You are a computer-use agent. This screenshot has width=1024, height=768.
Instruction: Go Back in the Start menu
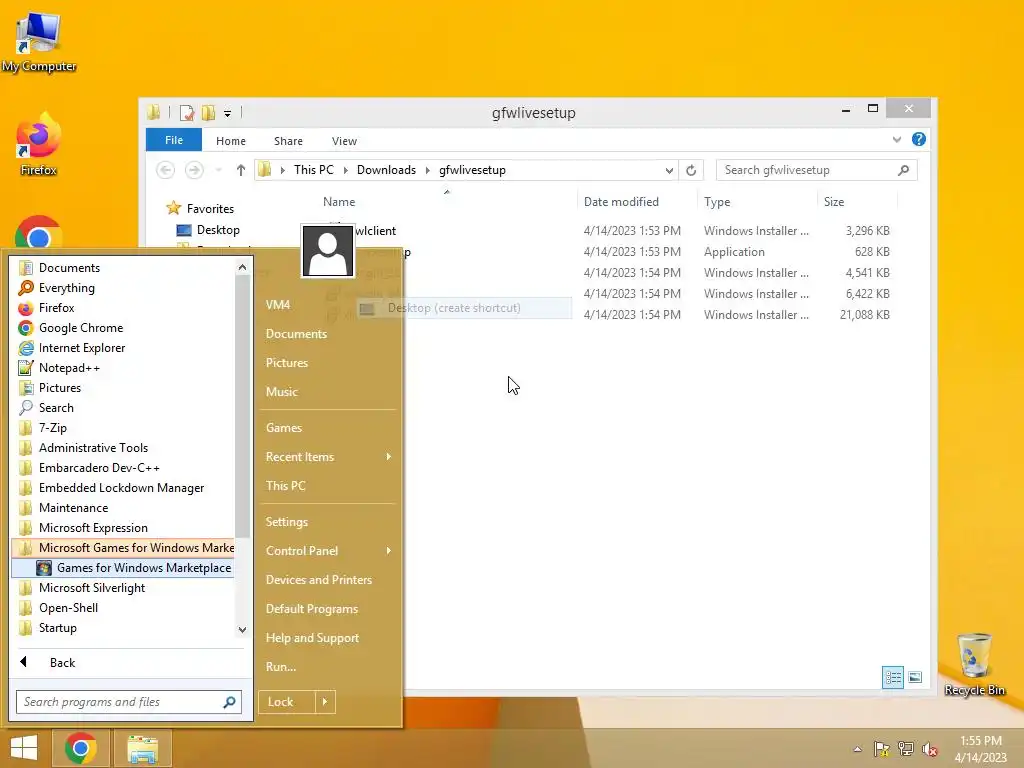131,663
